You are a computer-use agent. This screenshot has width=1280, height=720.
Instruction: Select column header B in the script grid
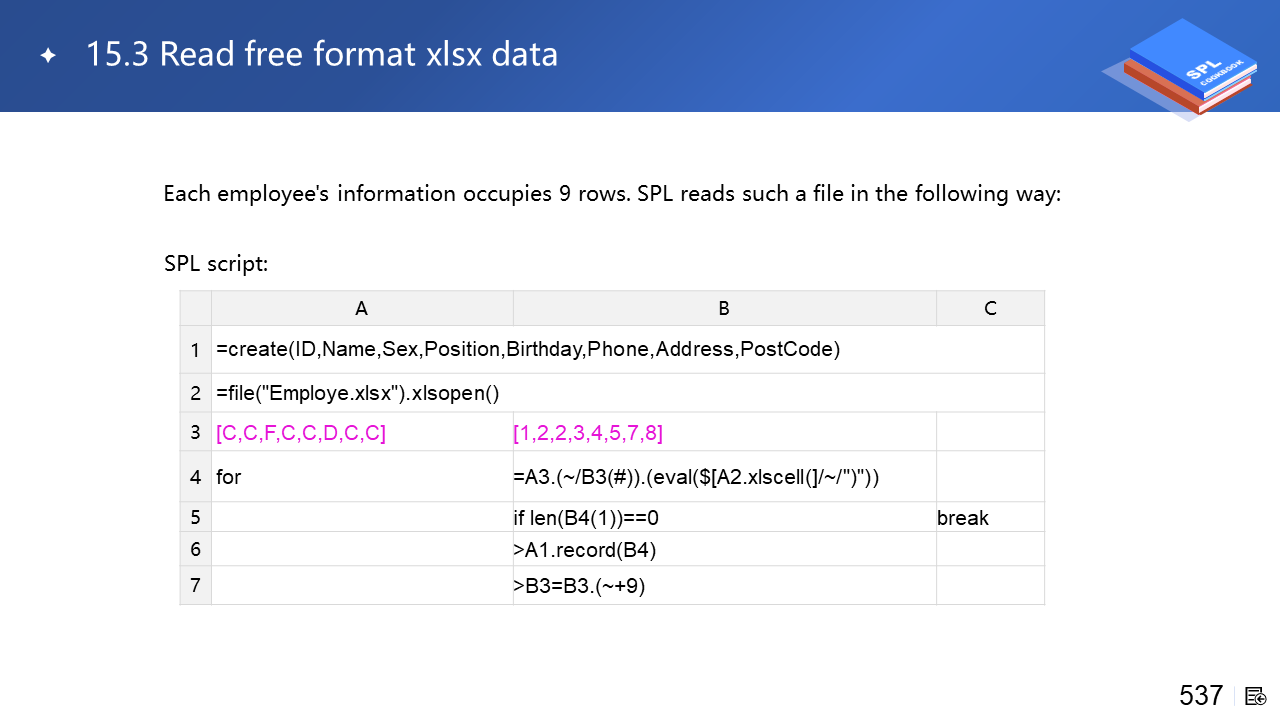[x=724, y=309]
